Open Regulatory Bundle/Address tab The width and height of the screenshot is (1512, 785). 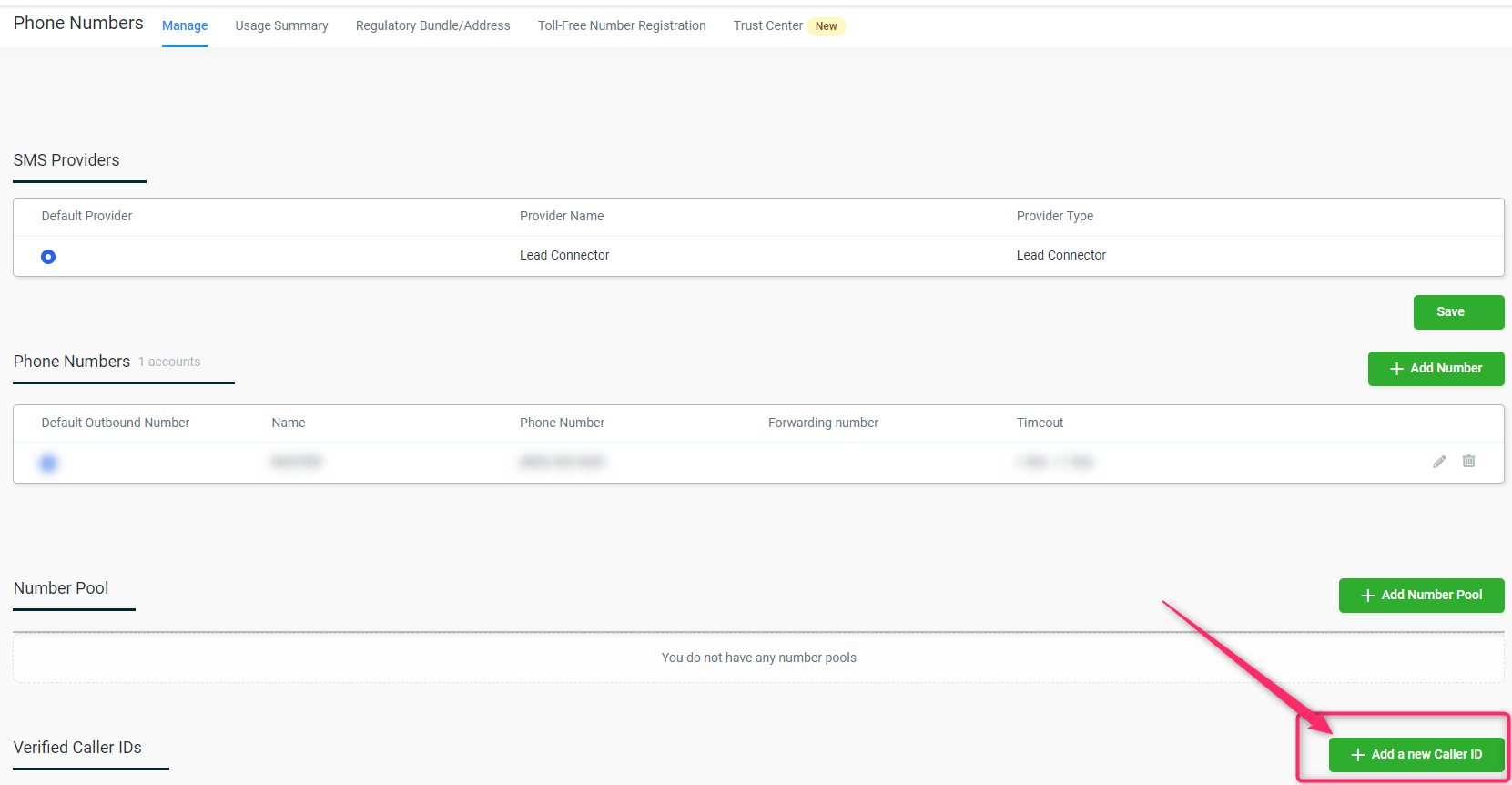click(x=432, y=25)
